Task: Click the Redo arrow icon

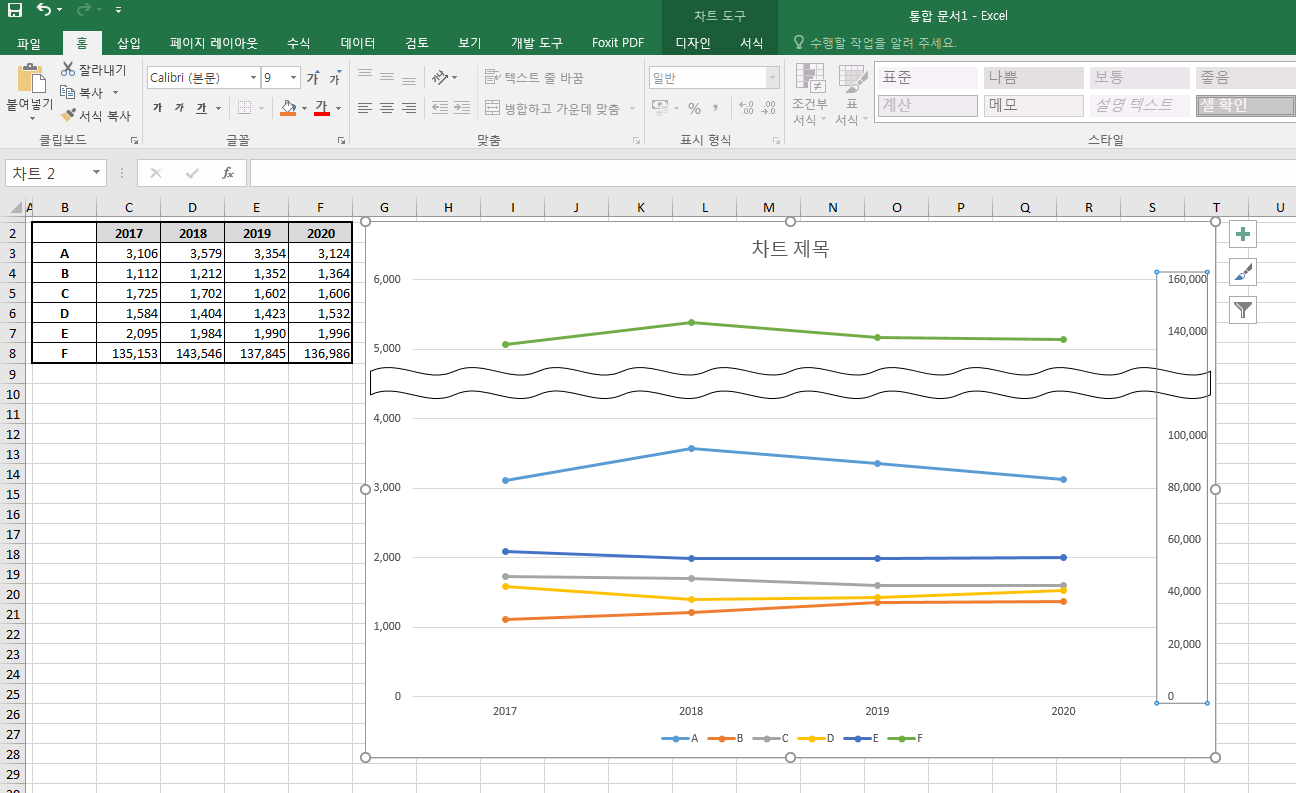Action: (x=84, y=10)
